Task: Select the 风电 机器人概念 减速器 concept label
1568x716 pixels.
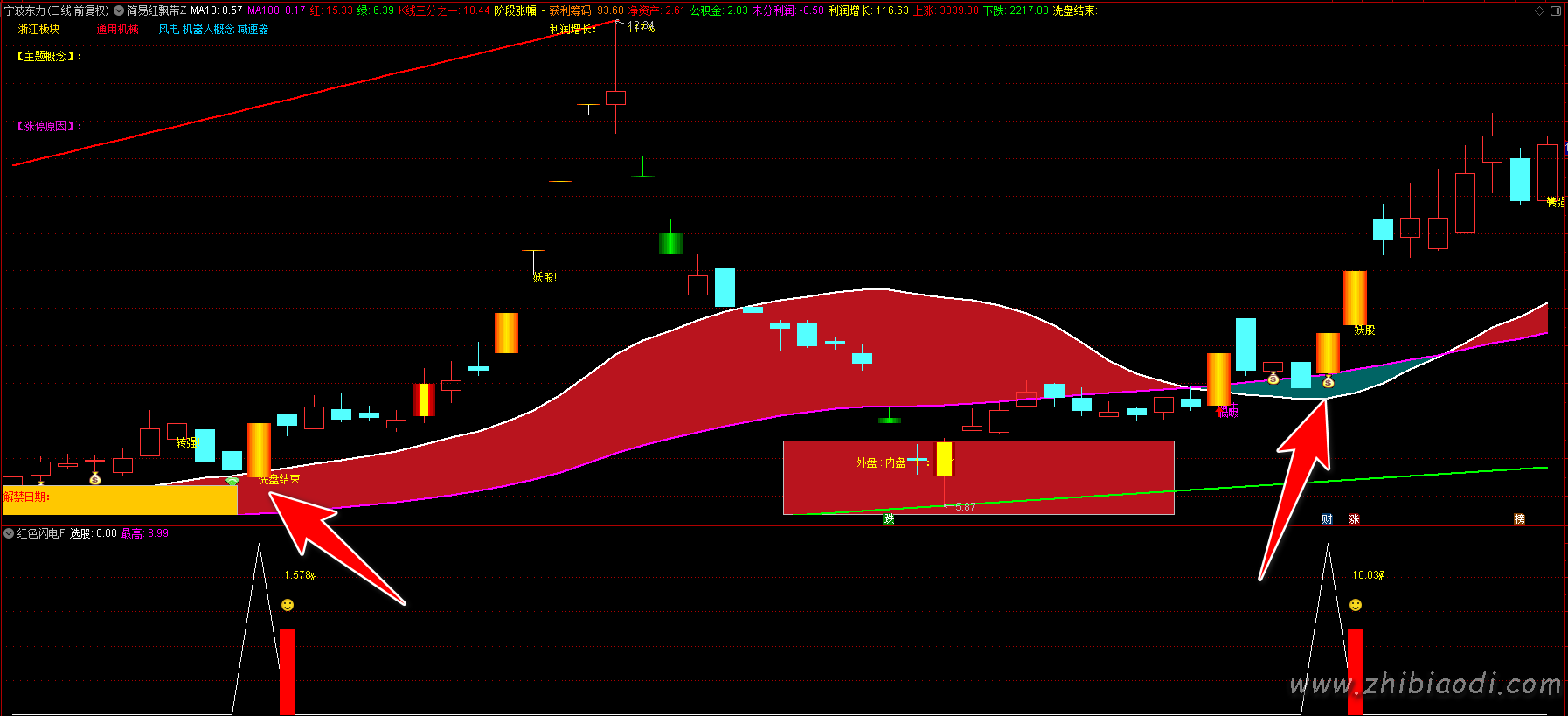Action: point(213,29)
